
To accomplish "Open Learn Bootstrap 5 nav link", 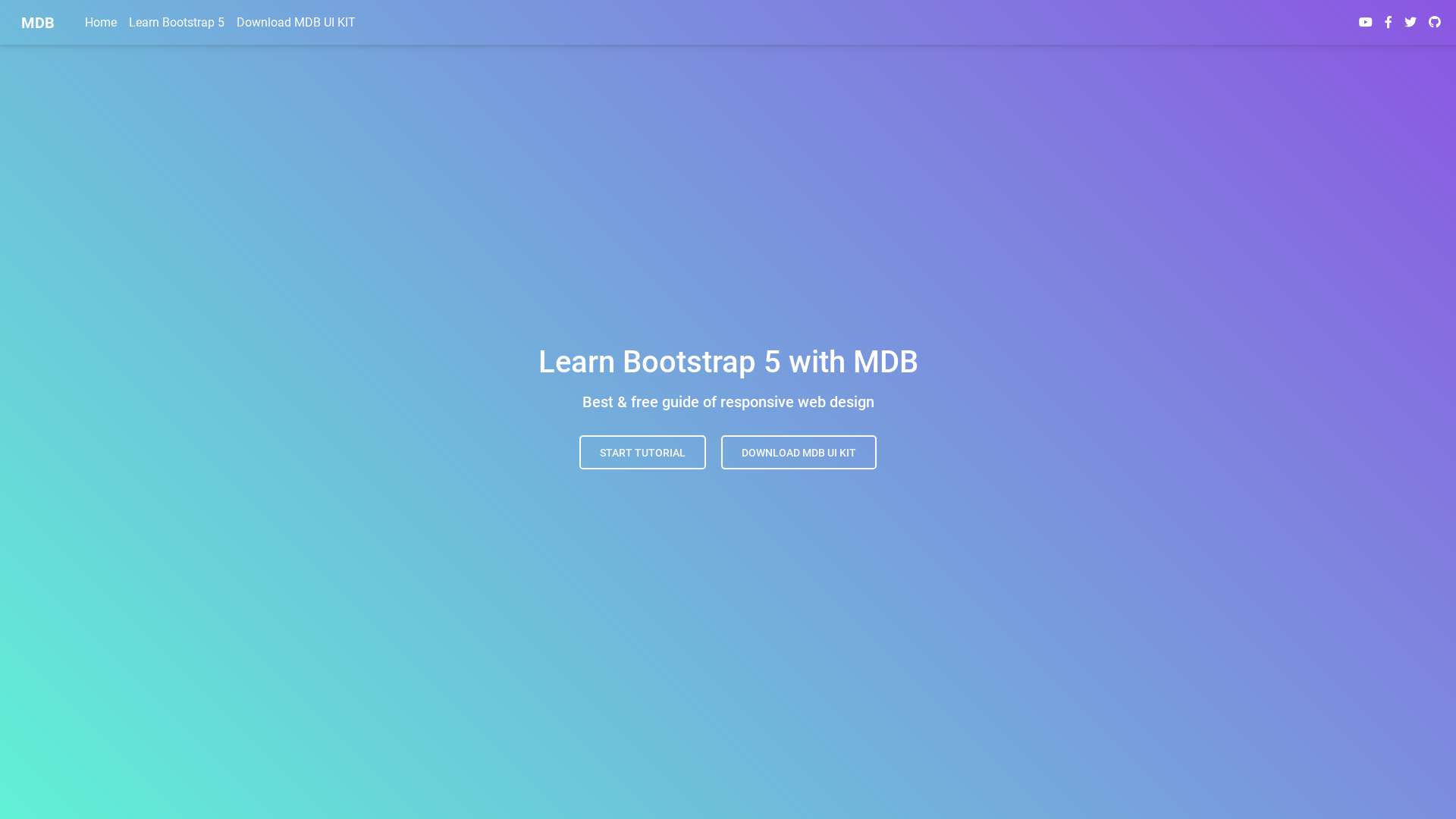I will 177,23.
